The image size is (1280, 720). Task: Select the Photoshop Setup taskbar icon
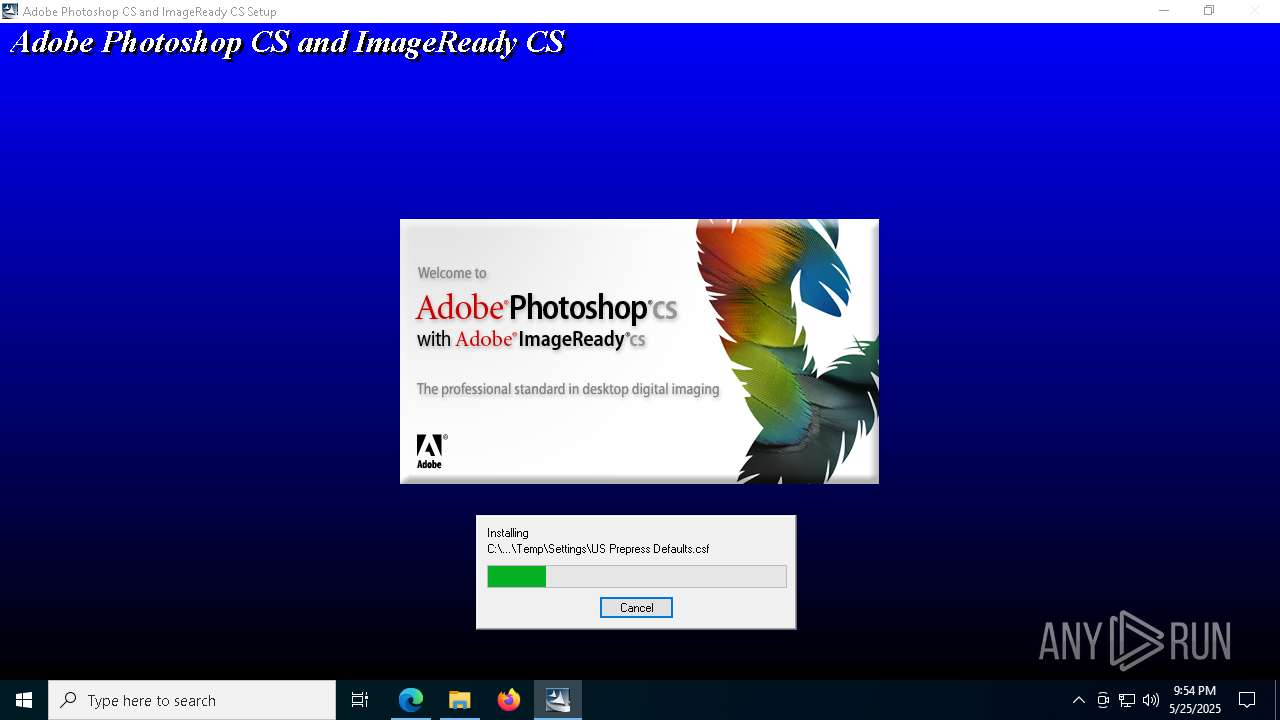coord(558,700)
